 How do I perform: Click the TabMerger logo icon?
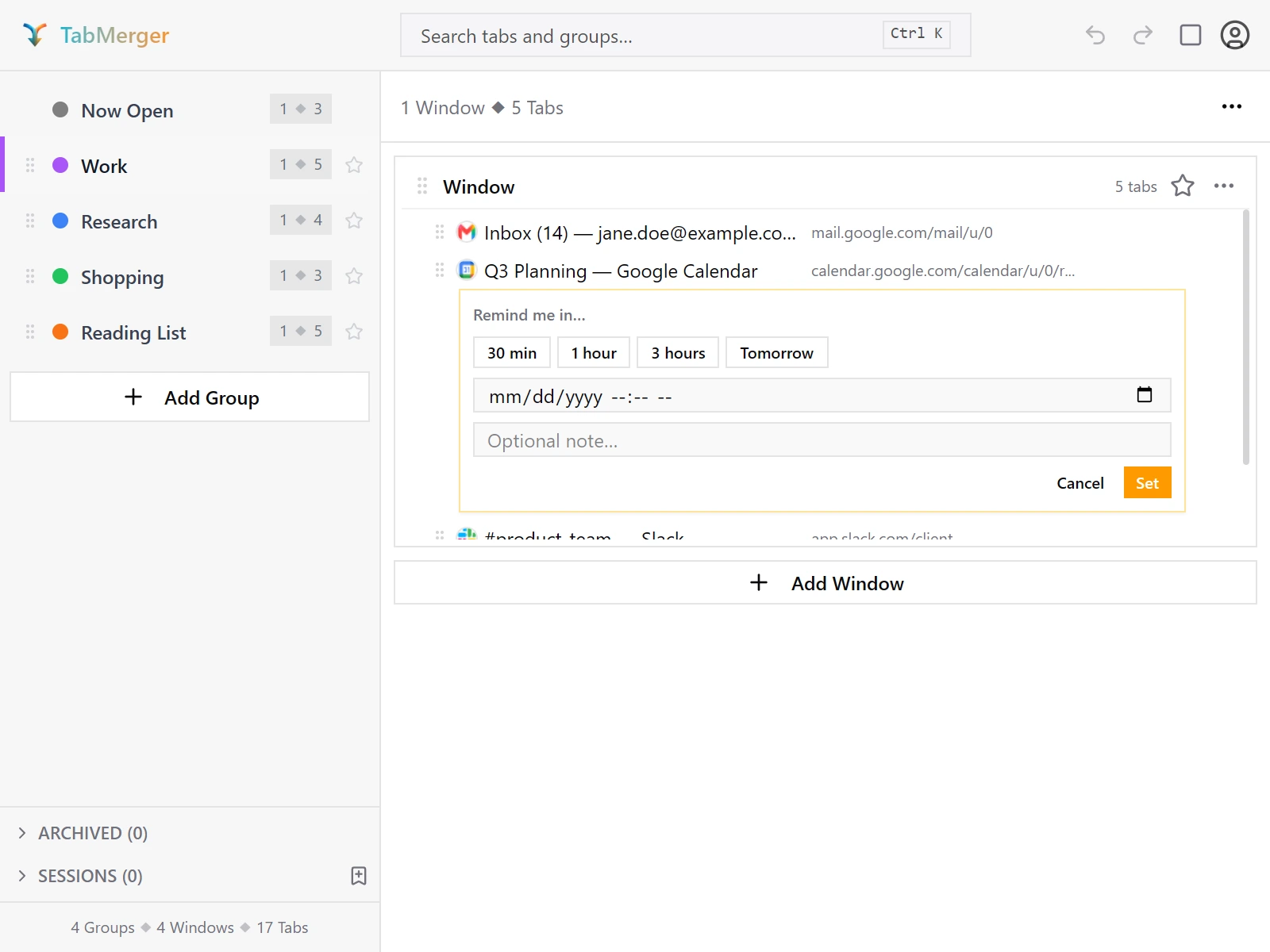pos(35,35)
